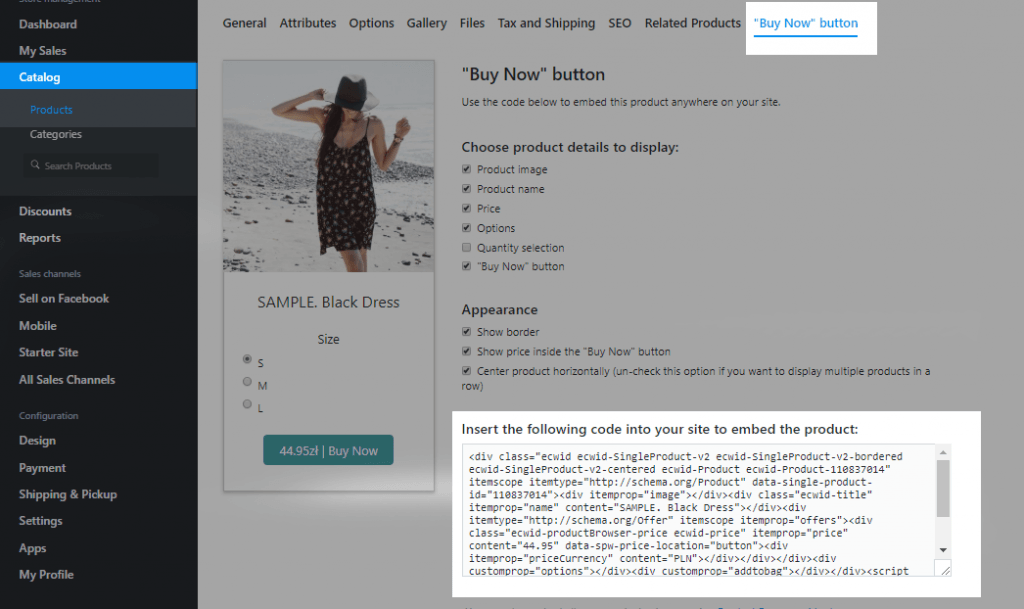Open Discounts in sidebar
The width and height of the screenshot is (1024, 609).
click(x=45, y=211)
